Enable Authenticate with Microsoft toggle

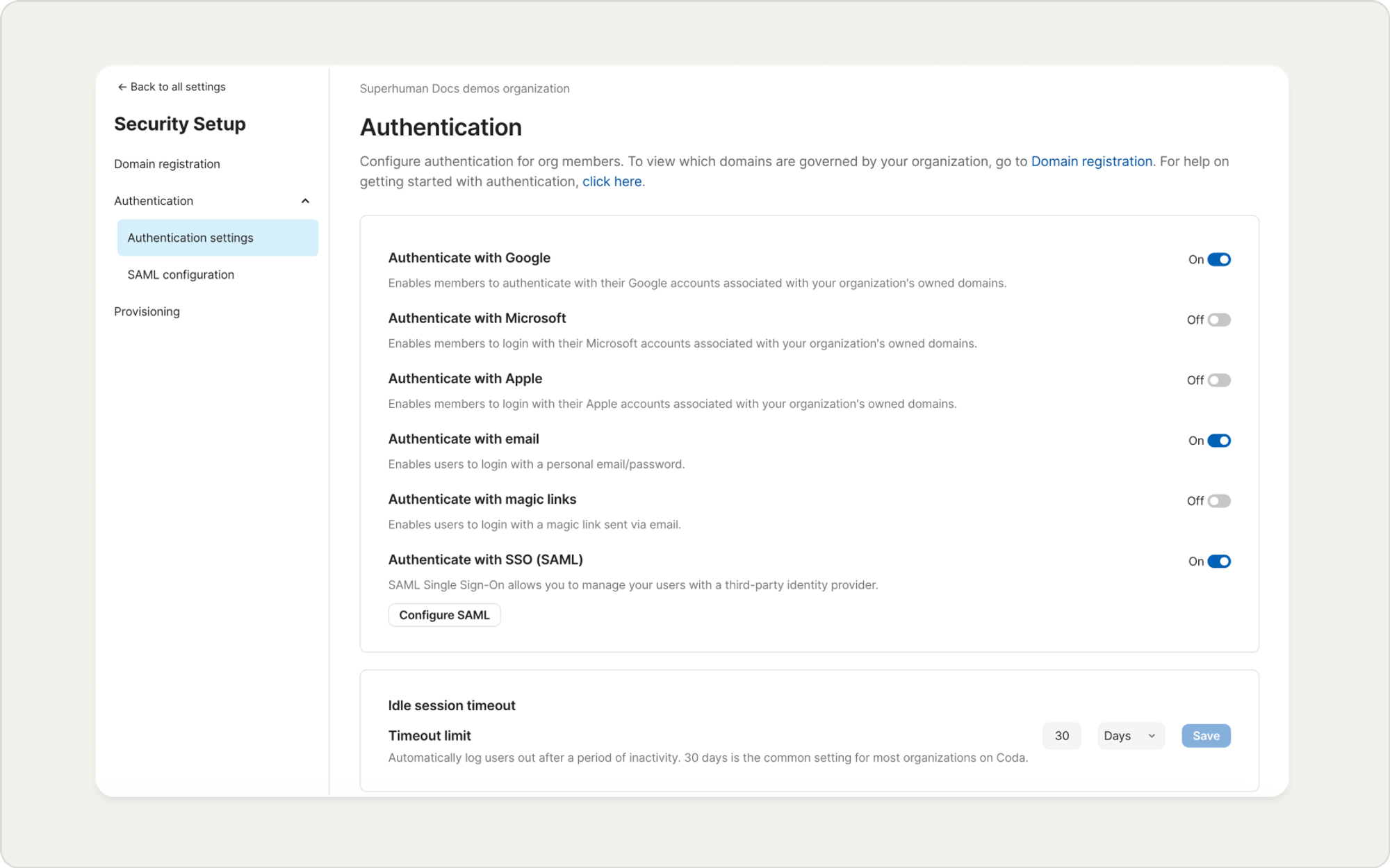1218,320
